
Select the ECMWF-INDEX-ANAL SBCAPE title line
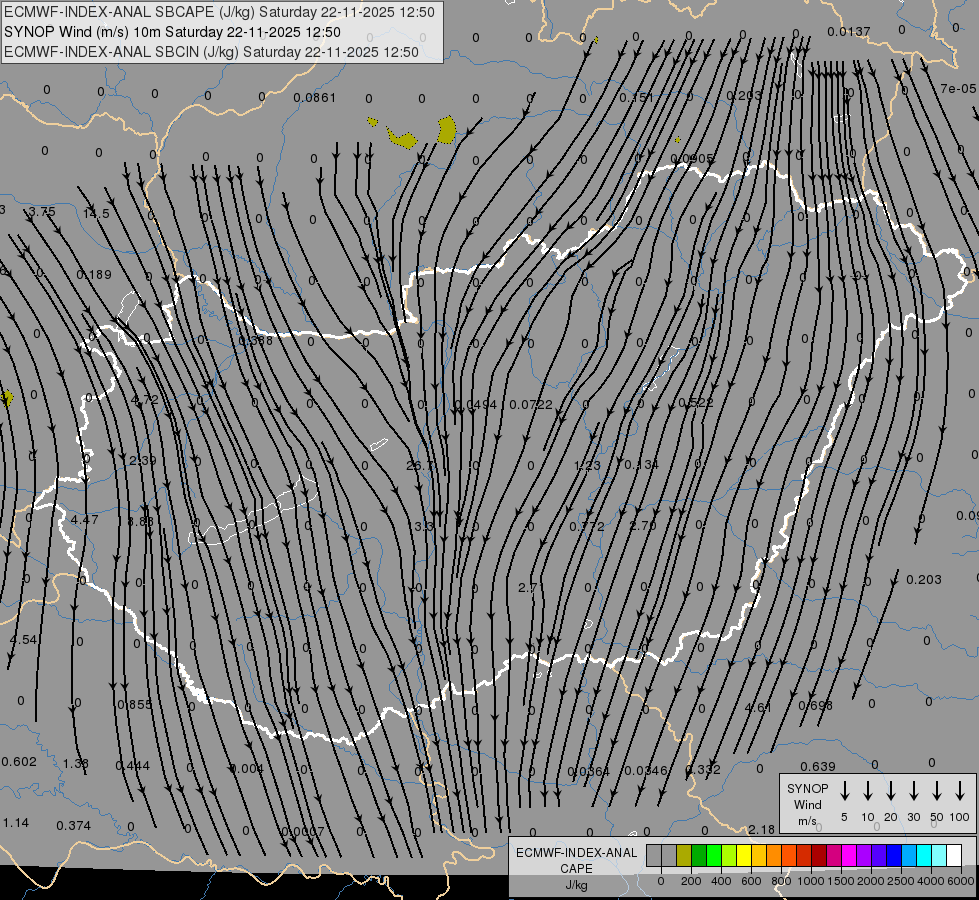(x=219, y=12)
